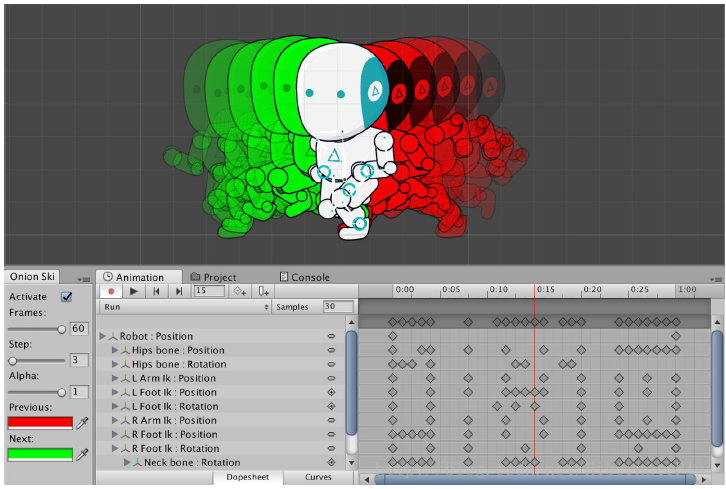Switch to the Console tab
726x489 pixels.
tap(304, 277)
